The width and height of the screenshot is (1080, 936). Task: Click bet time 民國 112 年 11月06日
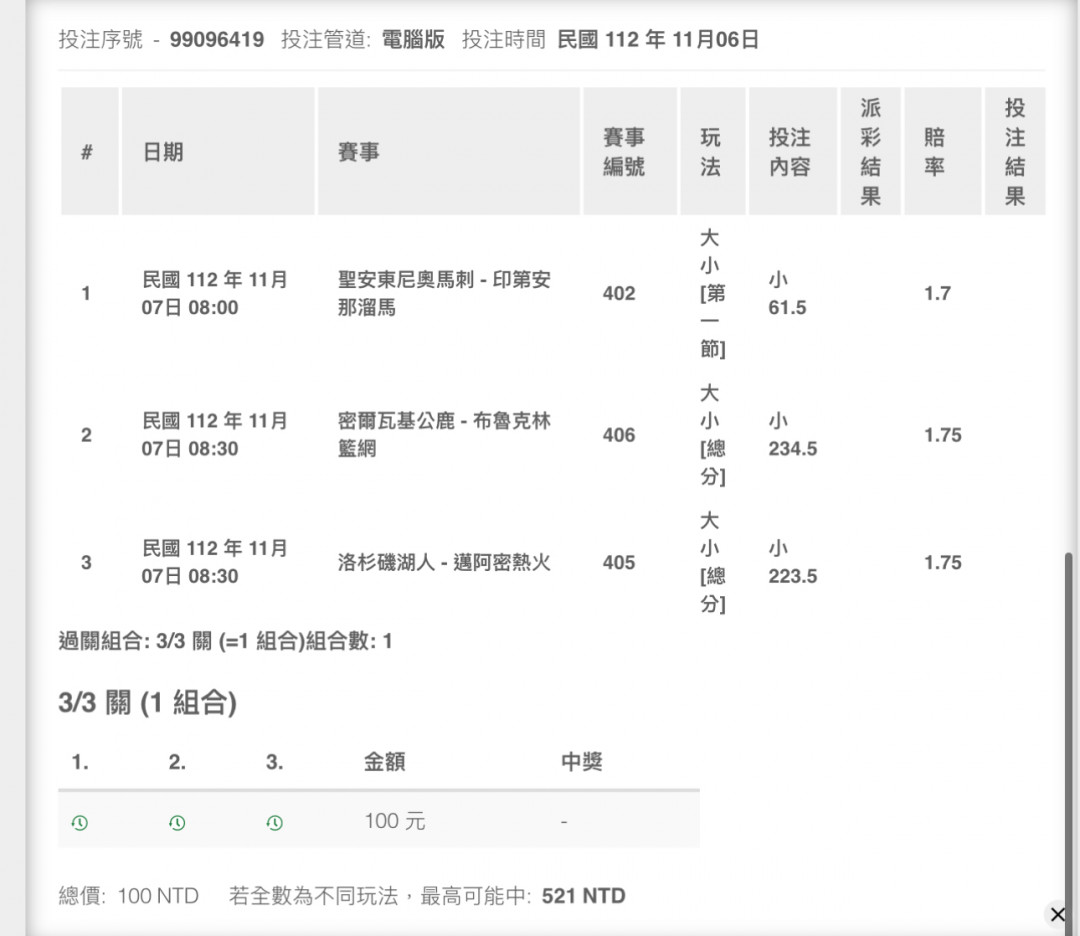point(658,39)
